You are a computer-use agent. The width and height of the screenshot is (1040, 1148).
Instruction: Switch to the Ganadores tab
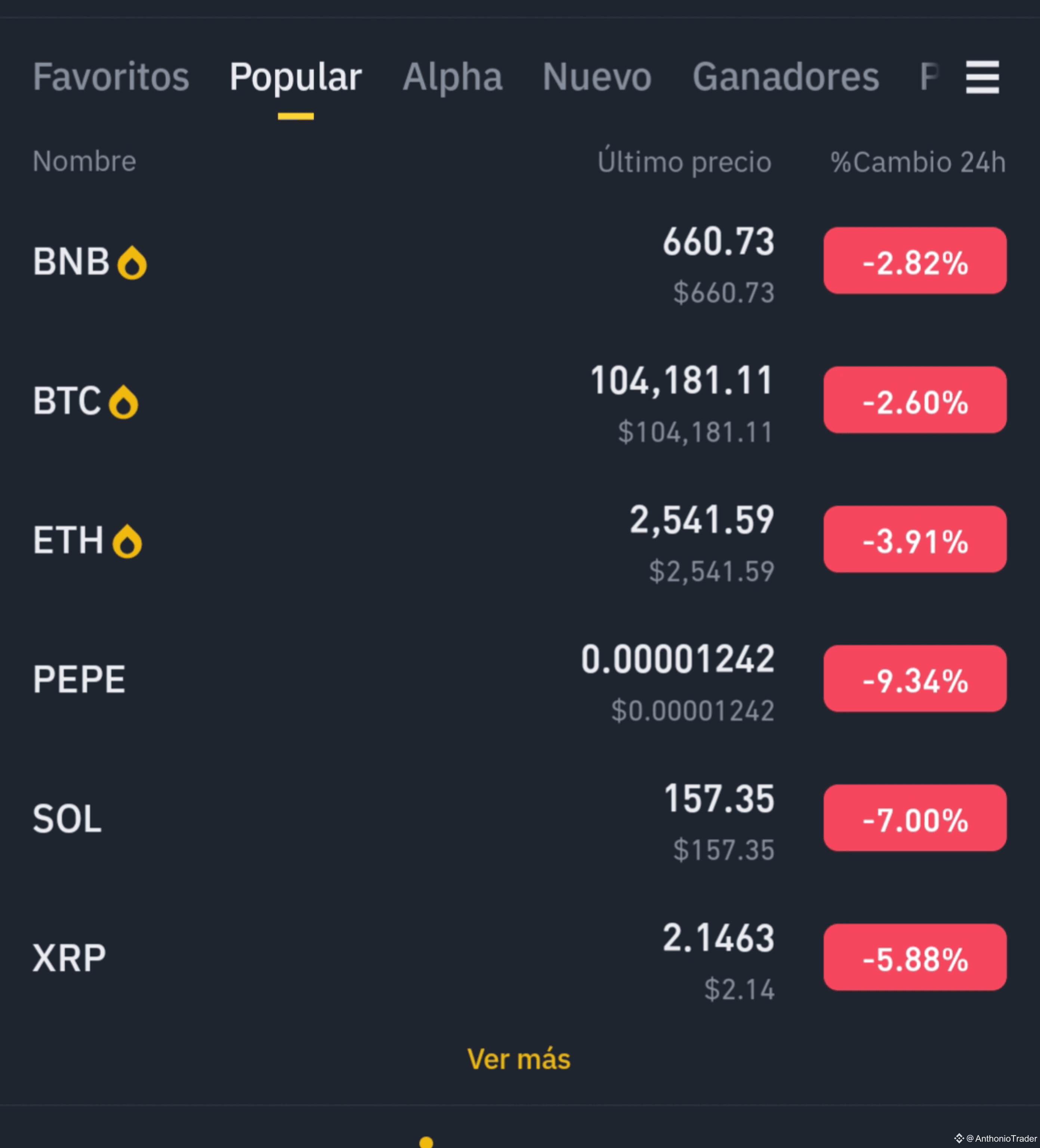(786, 77)
